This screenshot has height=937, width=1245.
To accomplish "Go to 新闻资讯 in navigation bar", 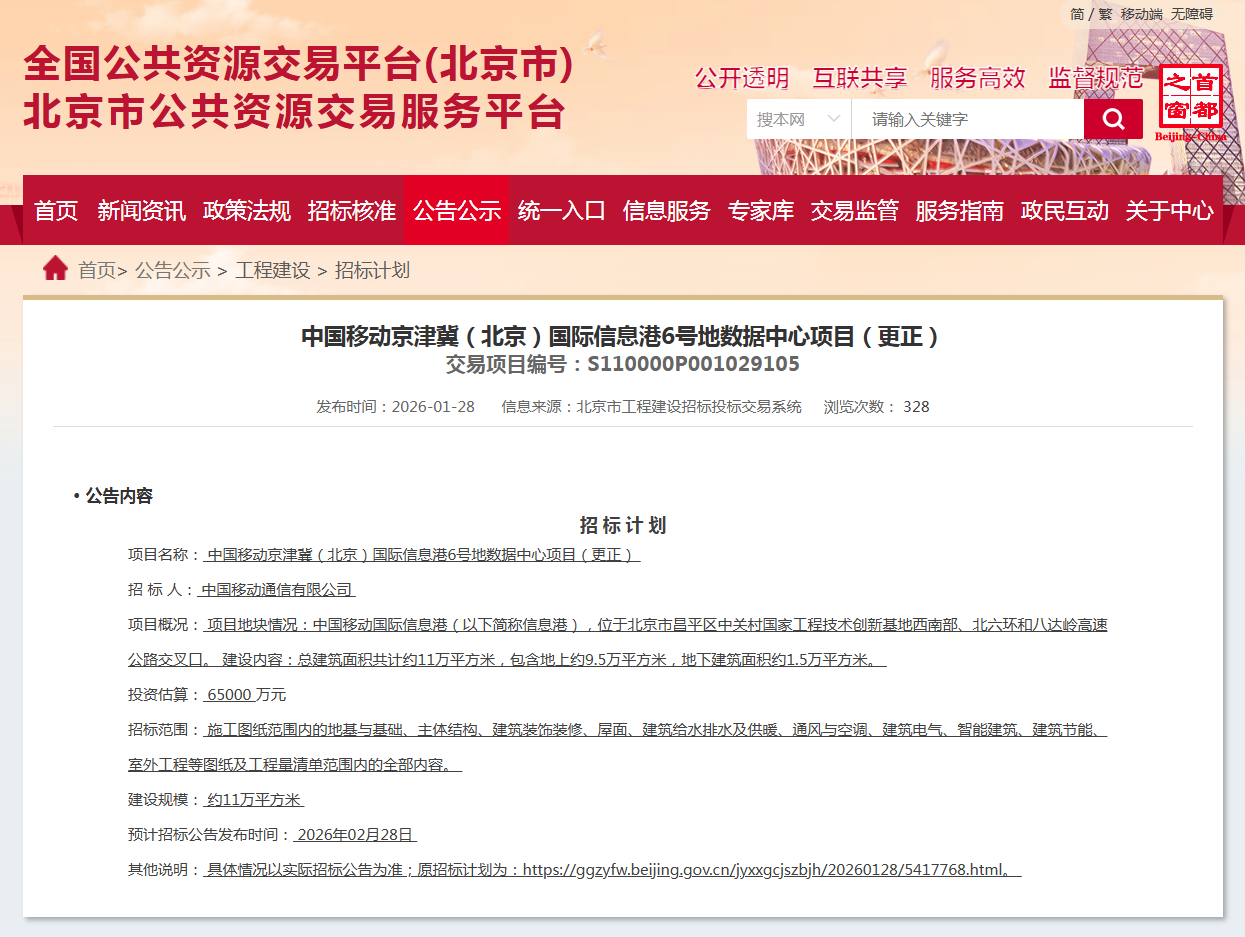I will tap(141, 211).
